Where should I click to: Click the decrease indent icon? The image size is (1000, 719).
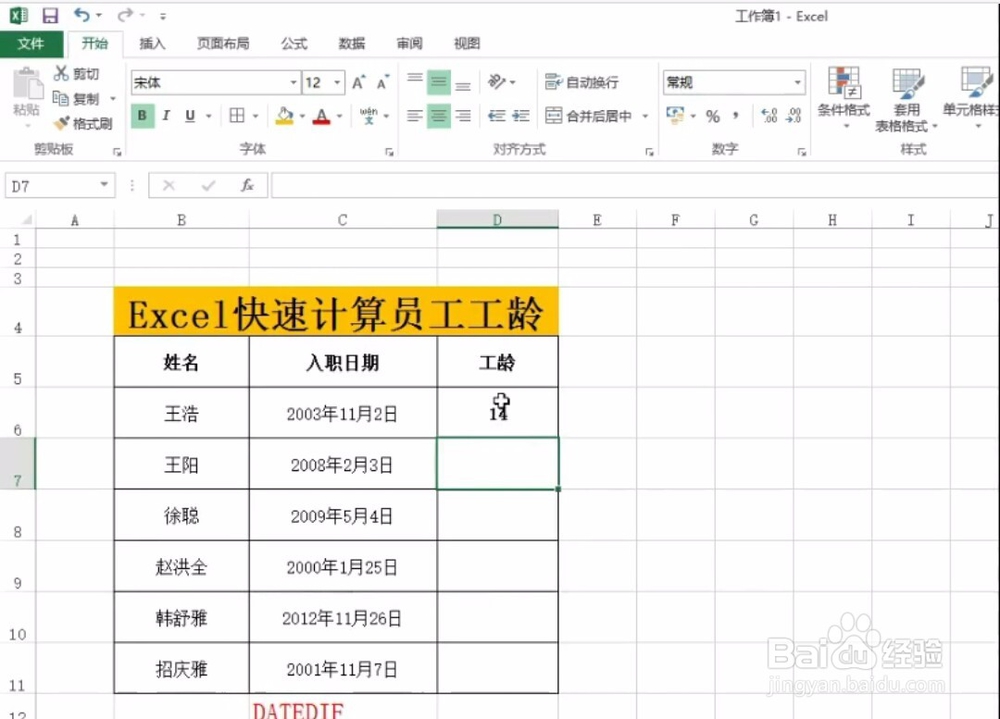click(x=496, y=115)
